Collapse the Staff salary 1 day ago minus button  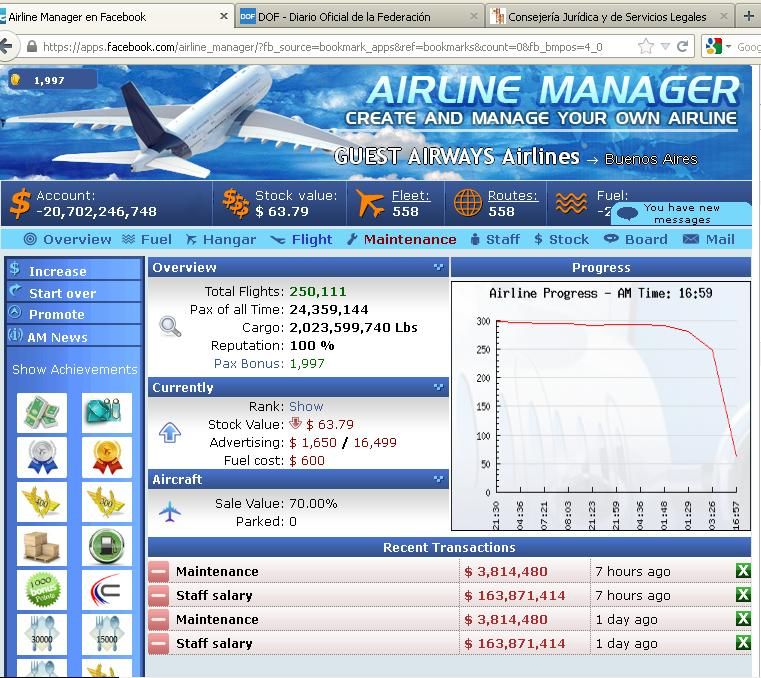pyautogui.click(x=158, y=644)
